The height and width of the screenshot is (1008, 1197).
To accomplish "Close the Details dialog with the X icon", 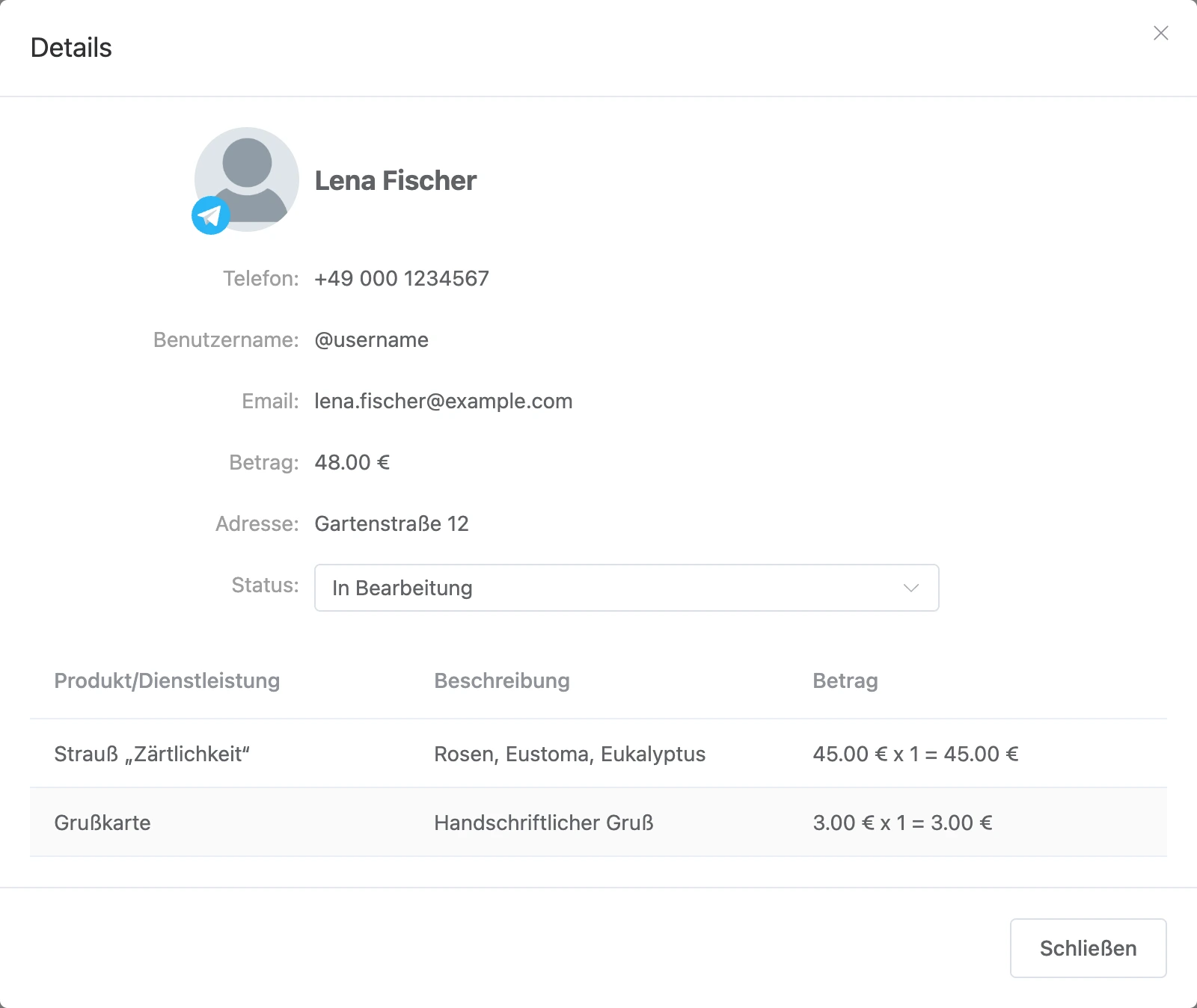I will 1160,33.
